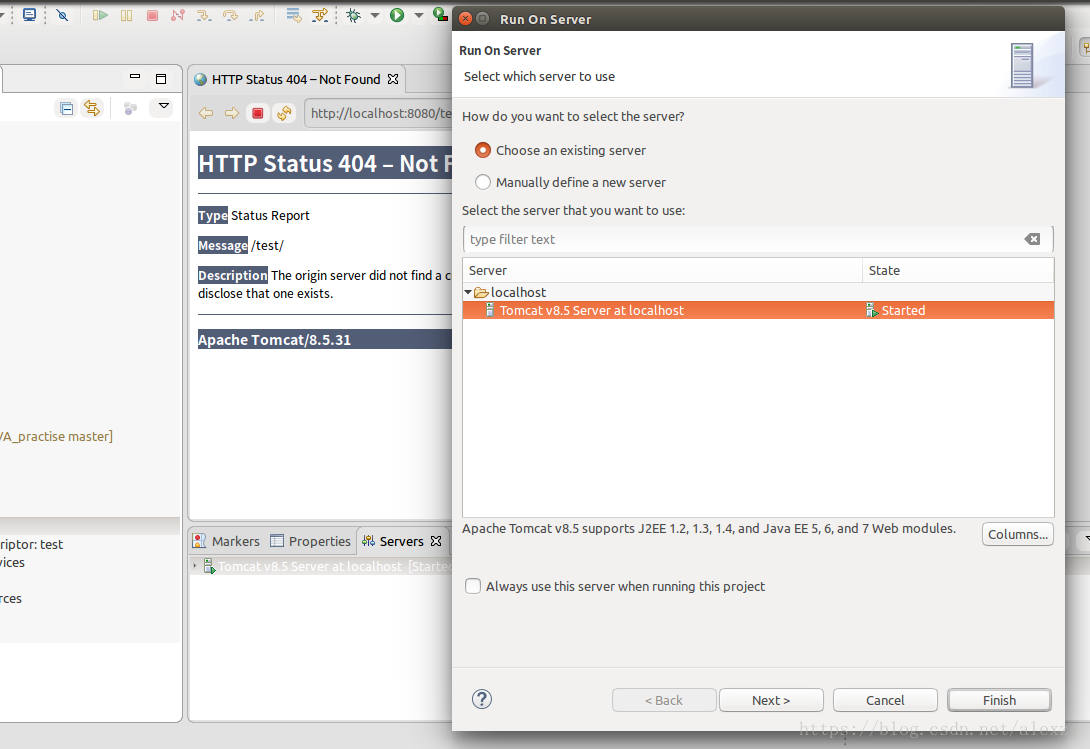The image size is (1090, 749).
Task: Click the localhost:8080 URL field
Action: 379,113
